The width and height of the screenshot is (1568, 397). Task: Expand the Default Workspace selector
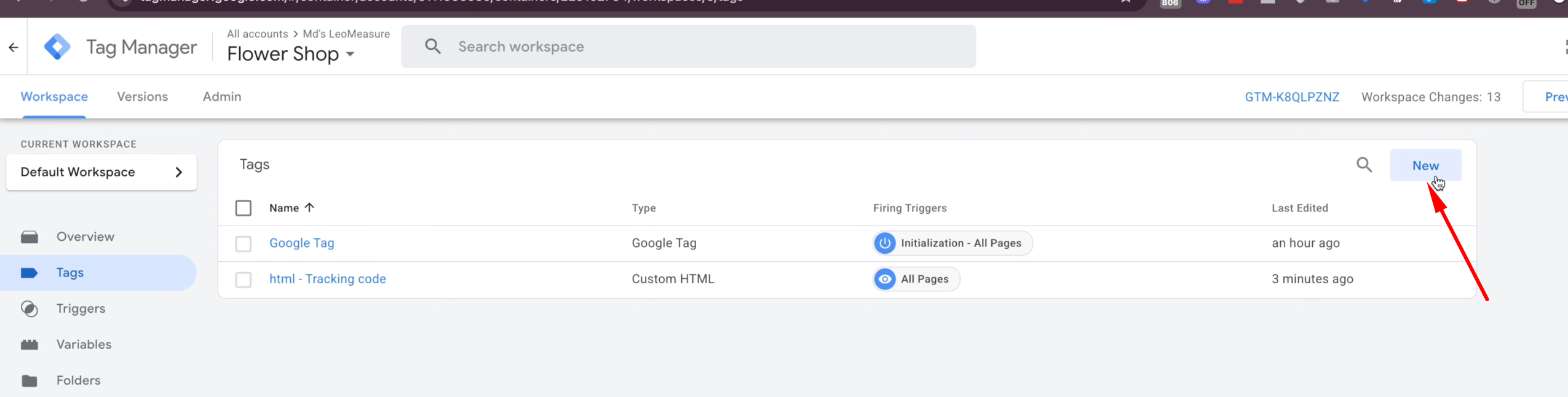point(101,172)
